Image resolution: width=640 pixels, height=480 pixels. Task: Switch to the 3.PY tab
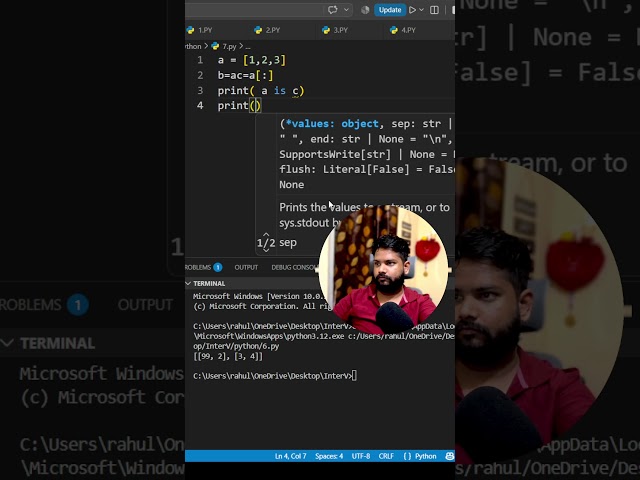tap(336, 30)
